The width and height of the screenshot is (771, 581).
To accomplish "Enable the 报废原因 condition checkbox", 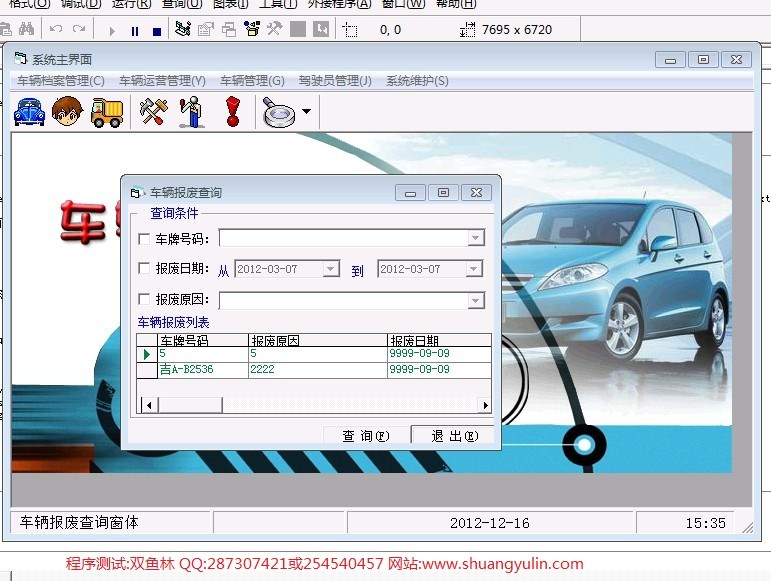I will pos(144,299).
